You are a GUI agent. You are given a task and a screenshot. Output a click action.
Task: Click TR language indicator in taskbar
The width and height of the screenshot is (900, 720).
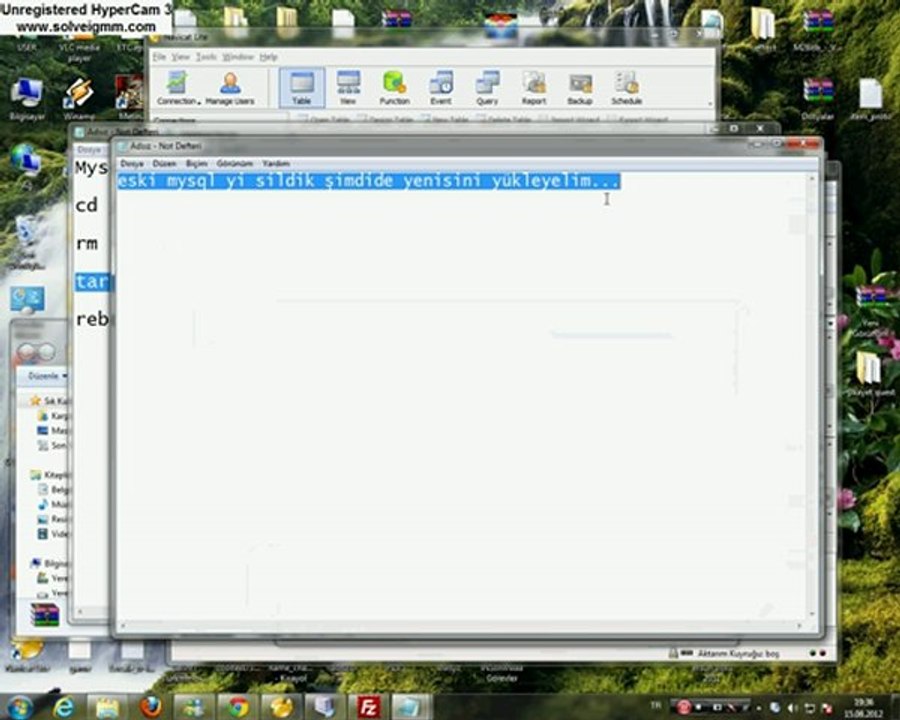point(655,704)
